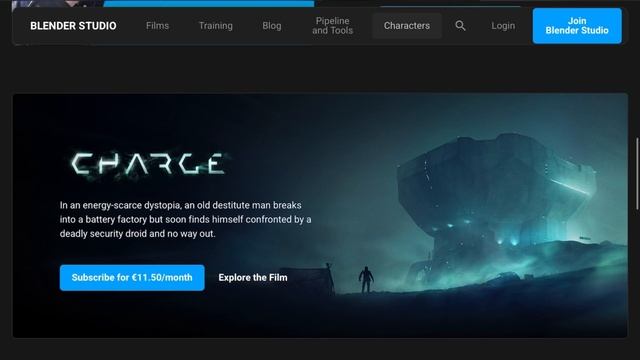This screenshot has width=640, height=360.
Task: Open Pipeline and Tools section
Action: pos(332,26)
